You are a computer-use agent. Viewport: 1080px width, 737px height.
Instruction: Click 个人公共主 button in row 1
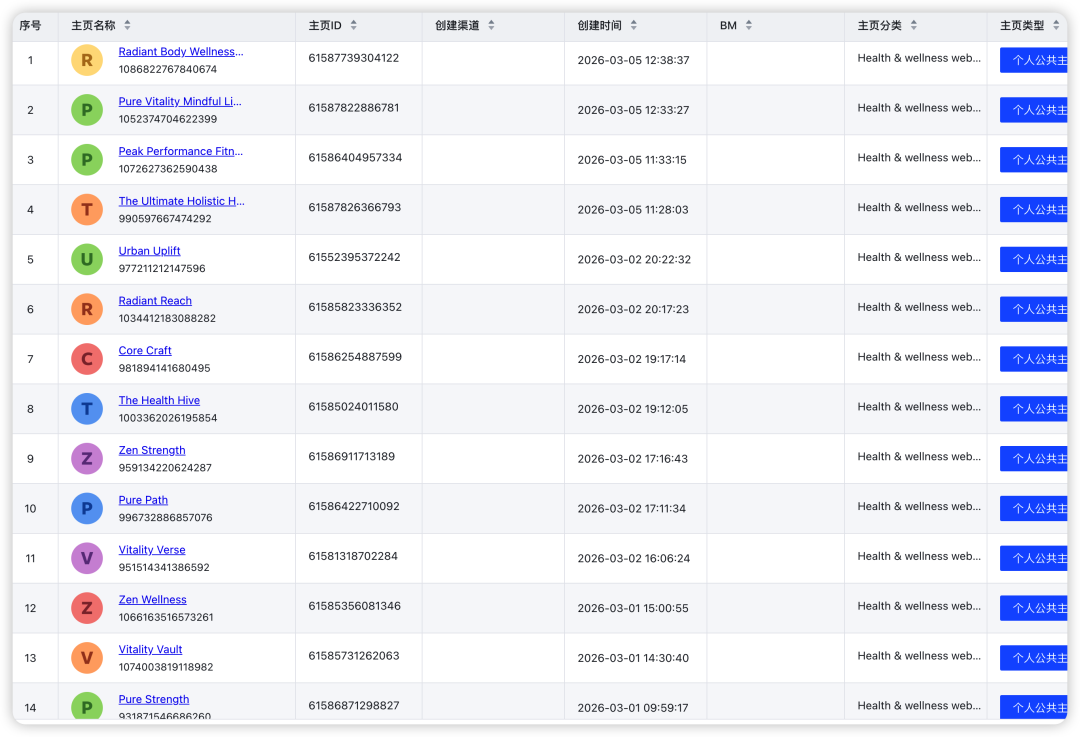coord(1034,60)
